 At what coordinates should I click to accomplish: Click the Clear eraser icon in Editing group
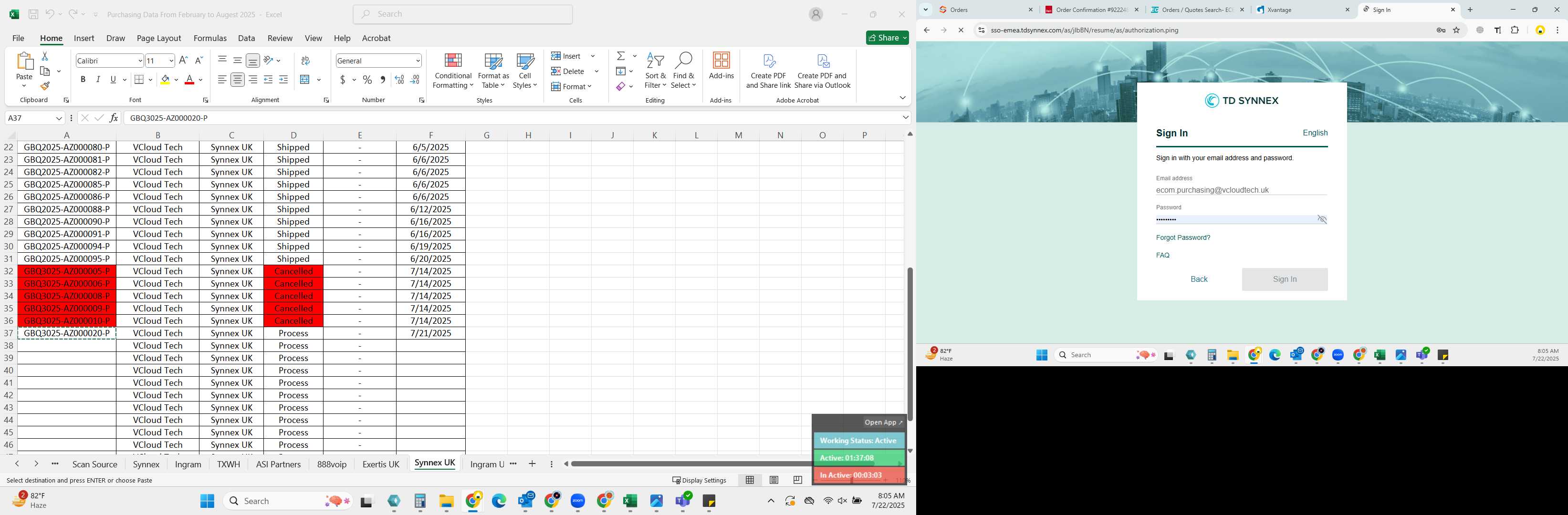tap(620, 86)
